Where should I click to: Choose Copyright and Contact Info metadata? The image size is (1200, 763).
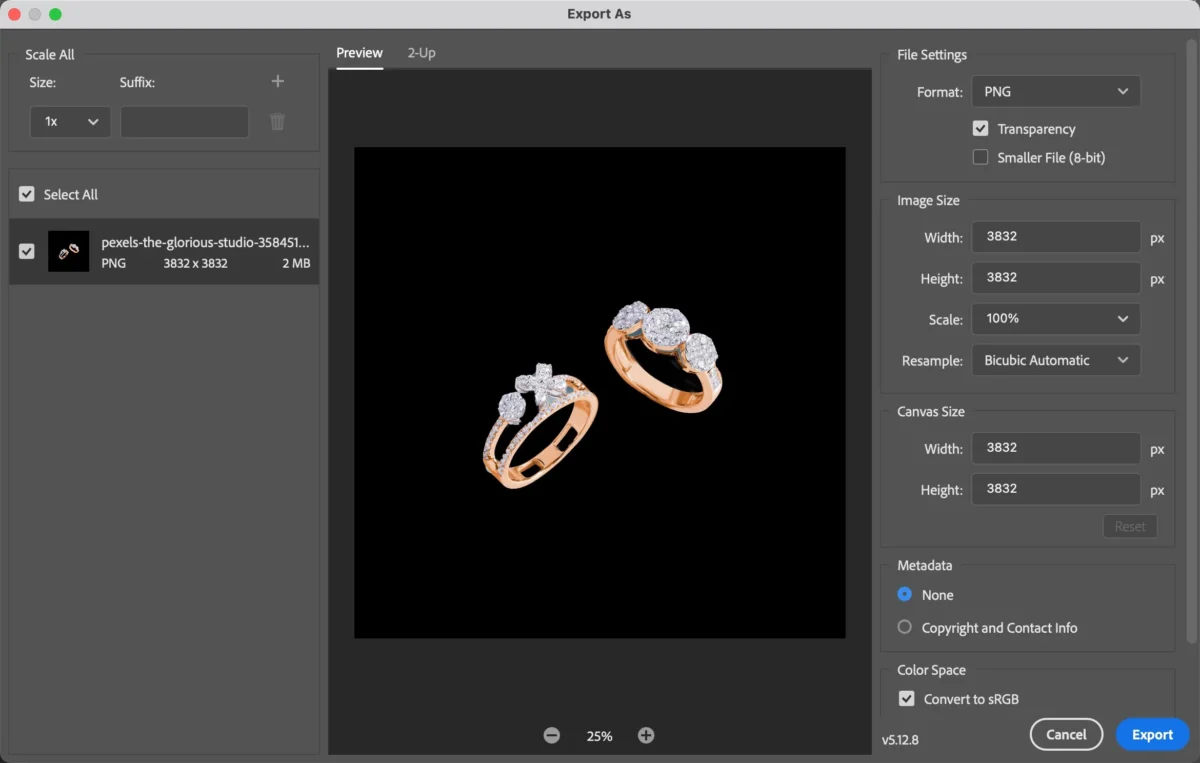(x=904, y=627)
